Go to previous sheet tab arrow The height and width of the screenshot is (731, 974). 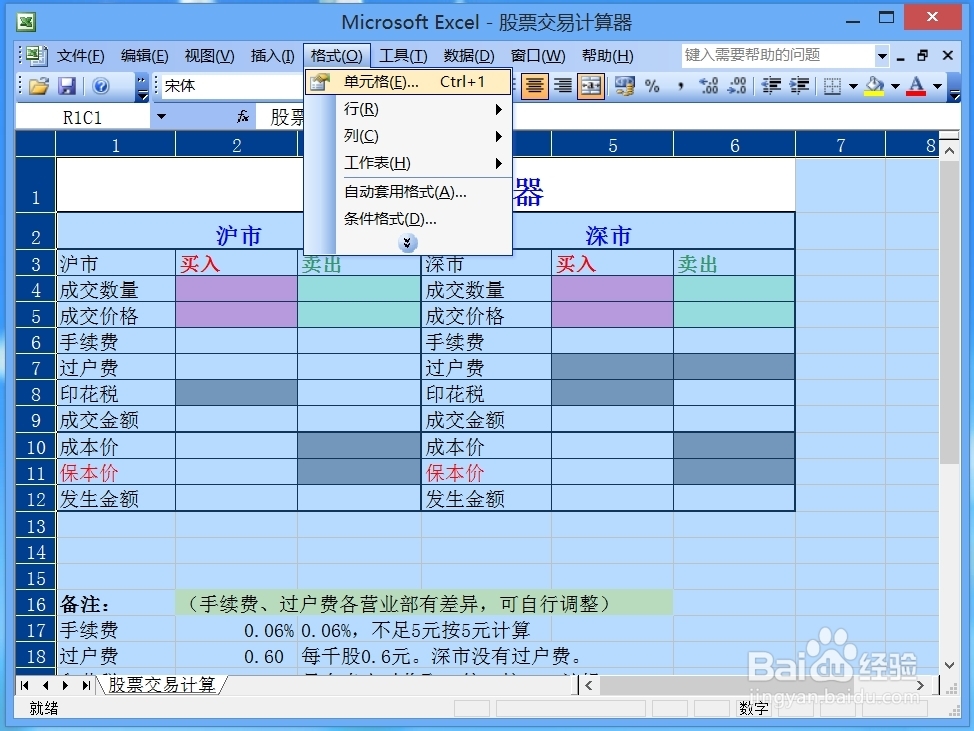click(x=45, y=685)
